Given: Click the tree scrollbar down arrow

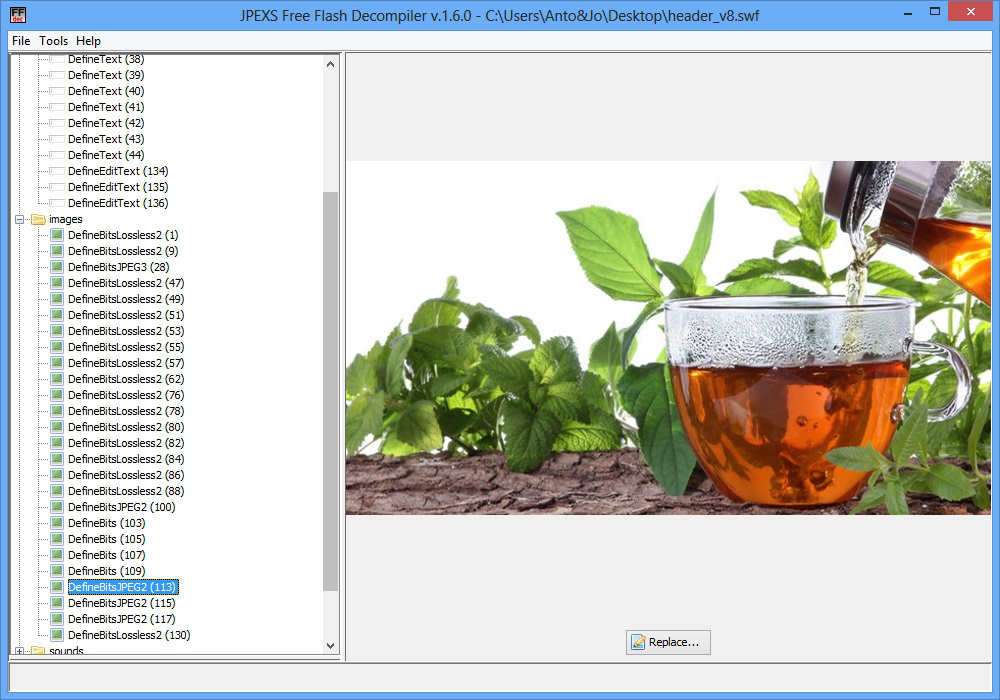Looking at the screenshot, I should coord(331,646).
